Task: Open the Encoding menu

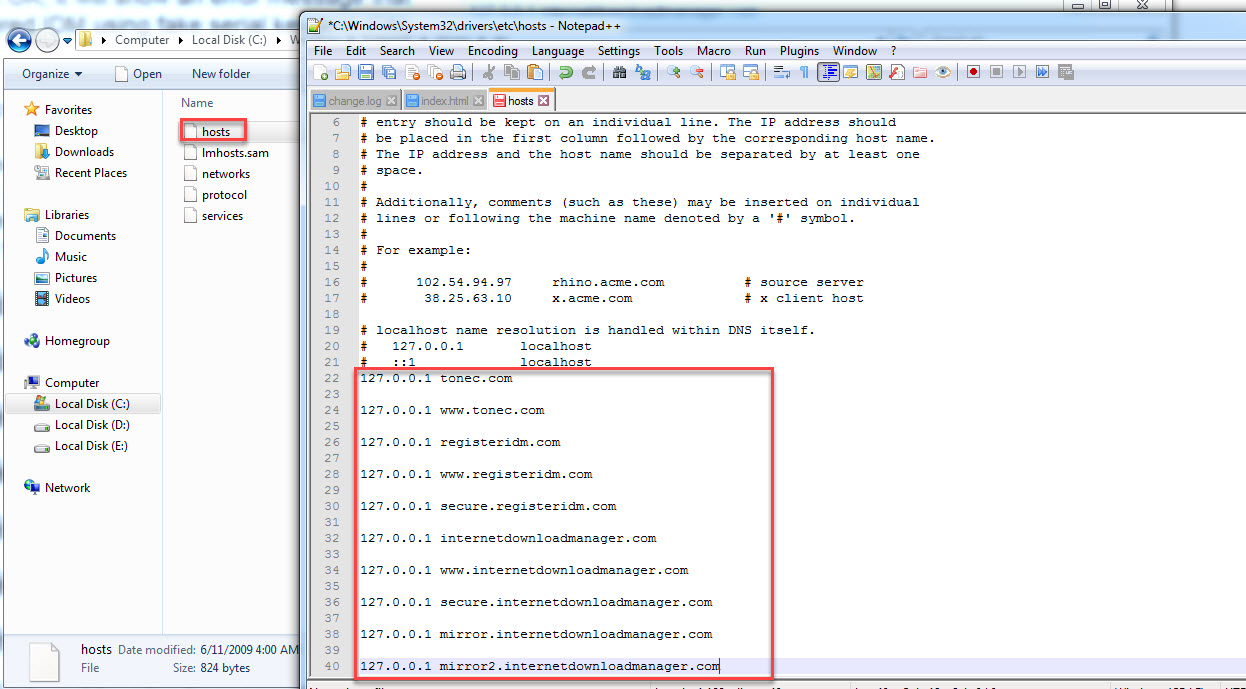Action: click(493, 51)
